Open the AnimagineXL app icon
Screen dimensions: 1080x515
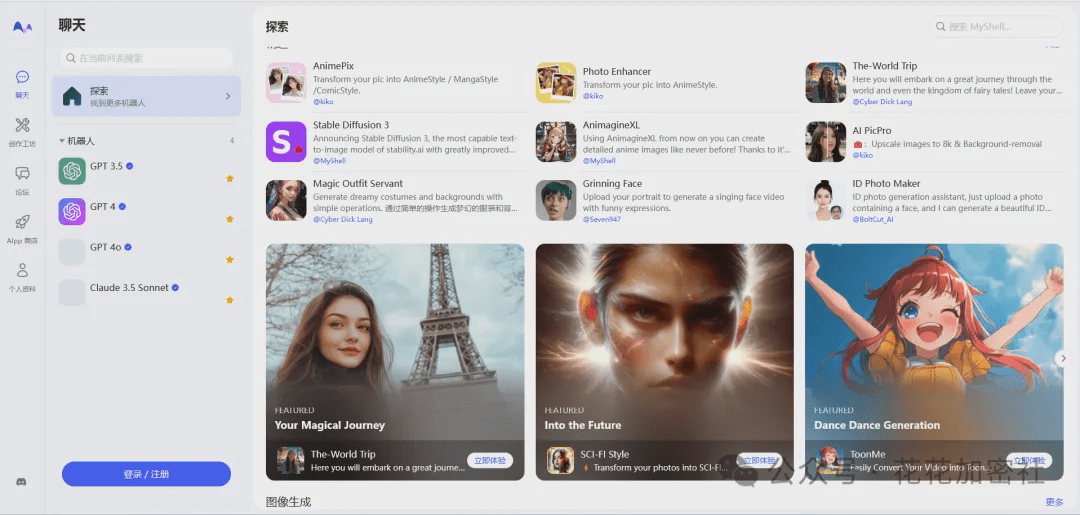[556, 142]
